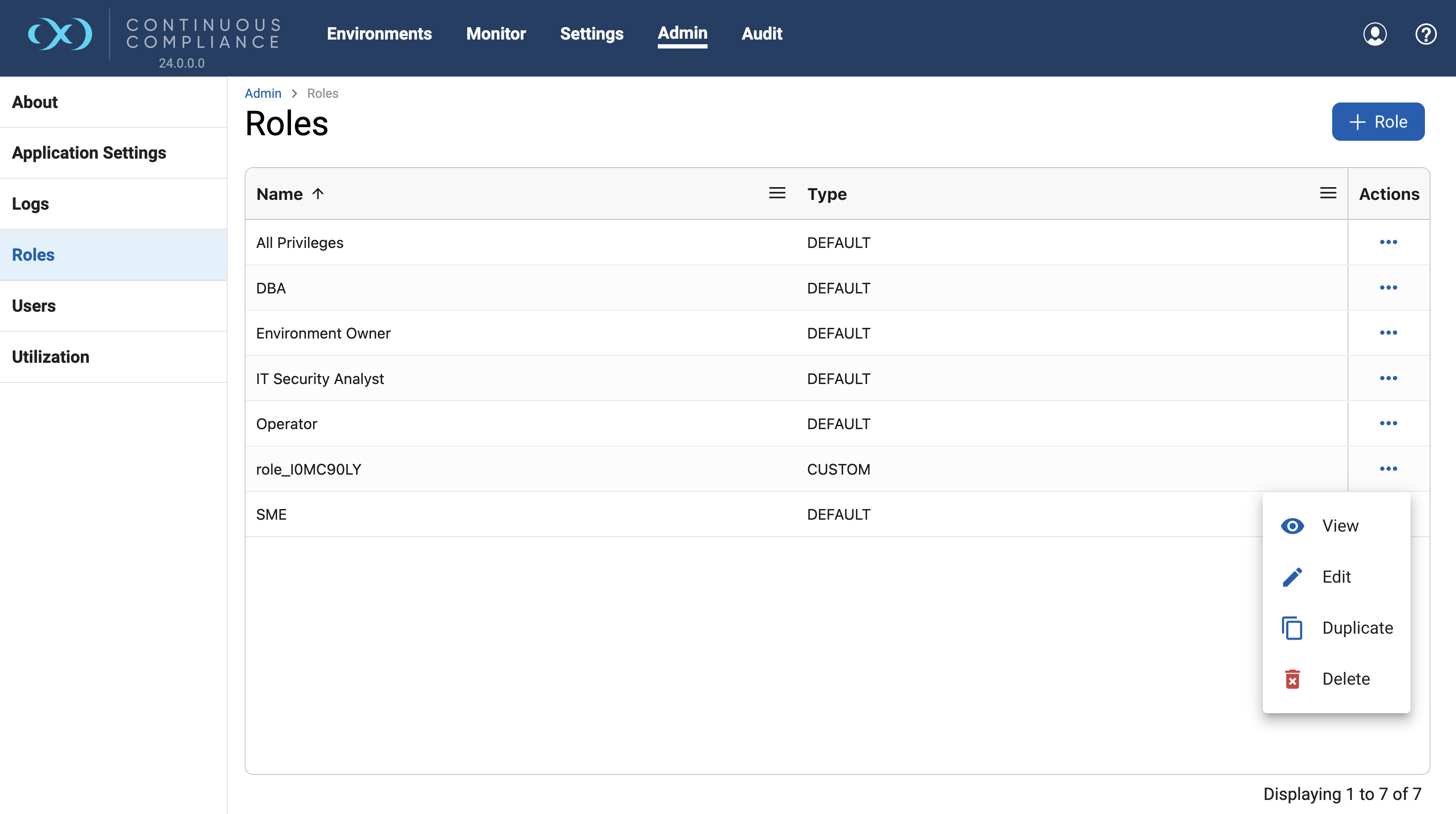Viewport: 1456px width, 814px height.
Task: Switch to the Audit tab
Action: tap(762, 34)
